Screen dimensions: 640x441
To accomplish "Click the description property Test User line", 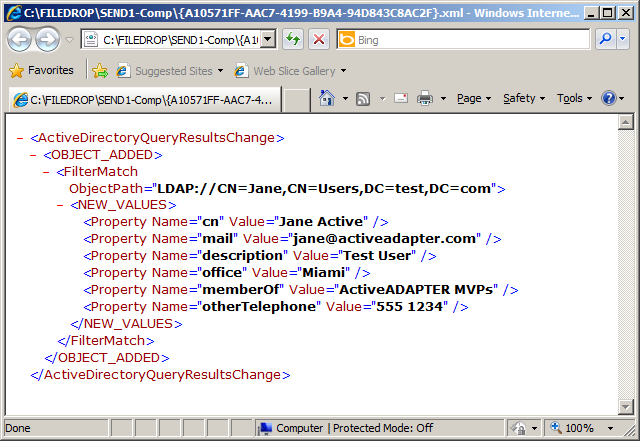I will pyautogui.click(x=260, y=256).
